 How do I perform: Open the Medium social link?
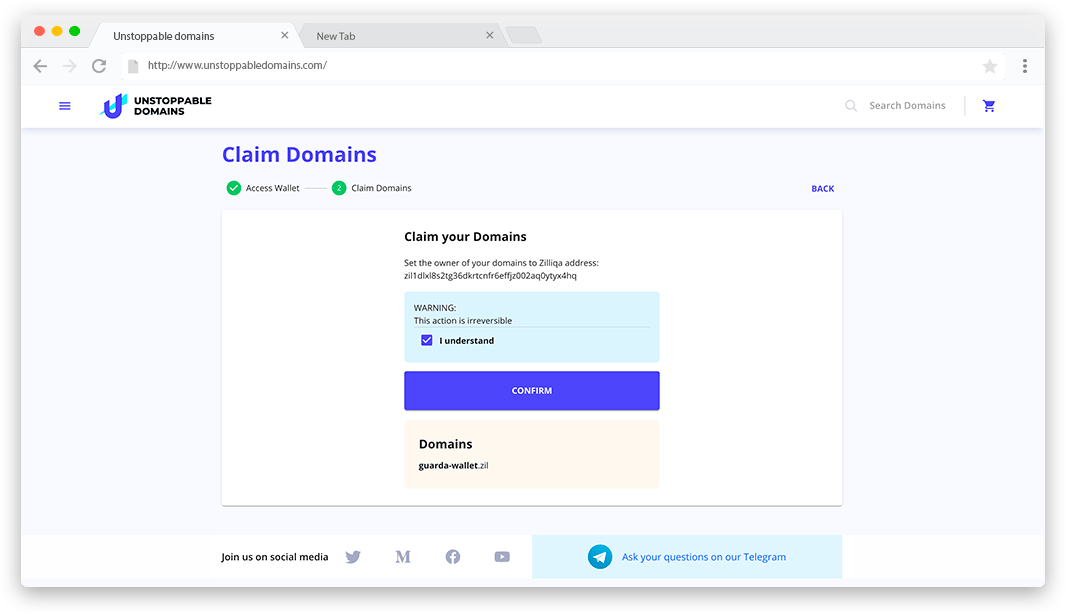[403, 557]
